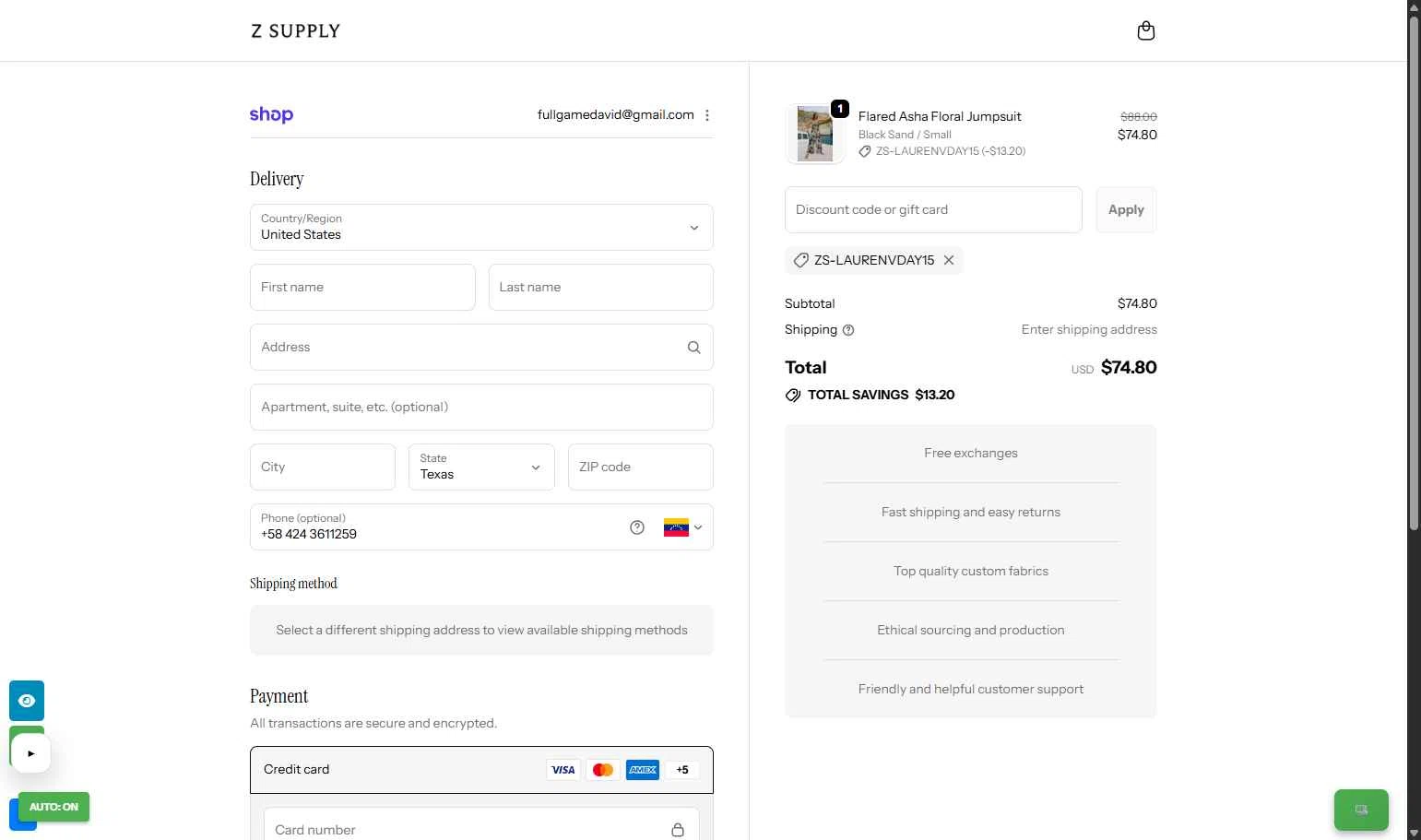
Task: Click the ZIP code field
Action: tap(641, 467)
